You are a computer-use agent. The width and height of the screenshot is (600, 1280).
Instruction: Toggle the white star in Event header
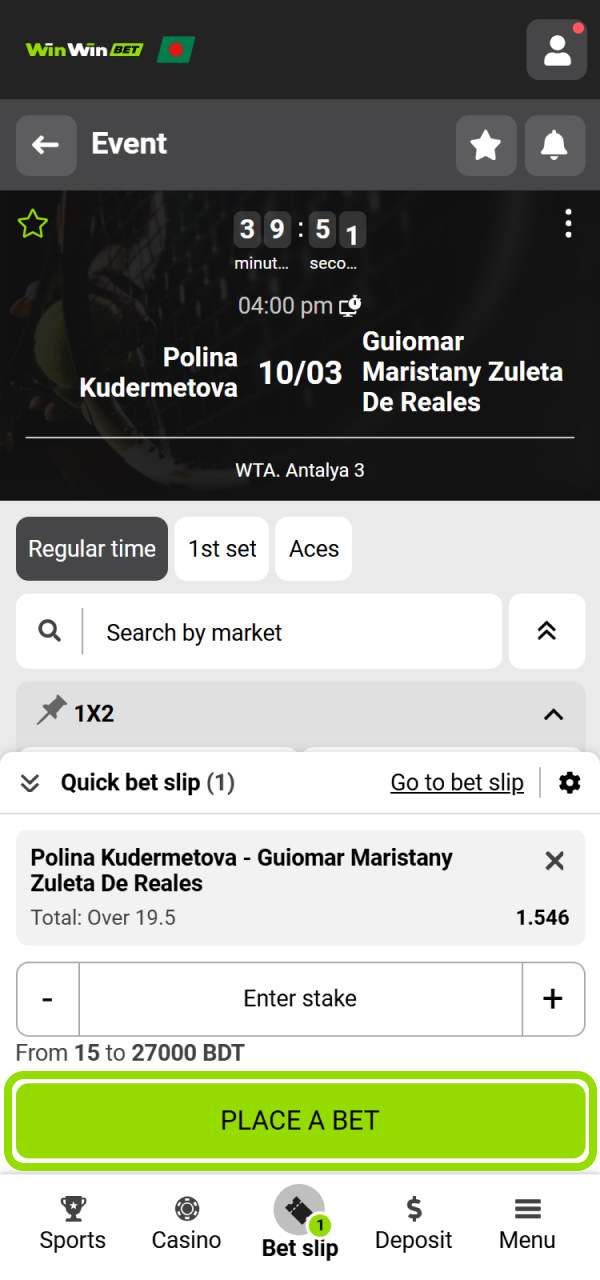click(486, 144)
